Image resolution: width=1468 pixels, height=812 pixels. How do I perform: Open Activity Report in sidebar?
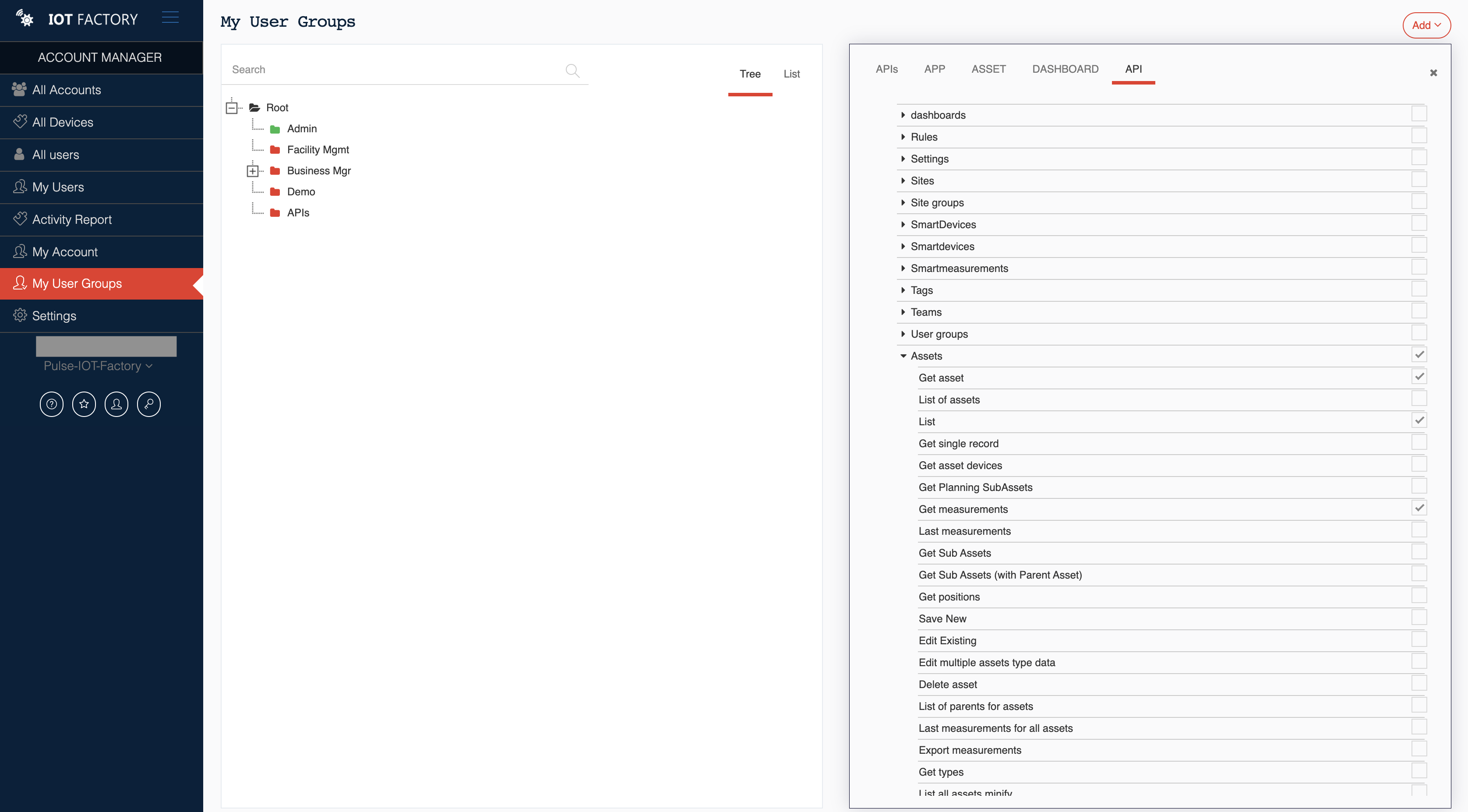(72, 219)
